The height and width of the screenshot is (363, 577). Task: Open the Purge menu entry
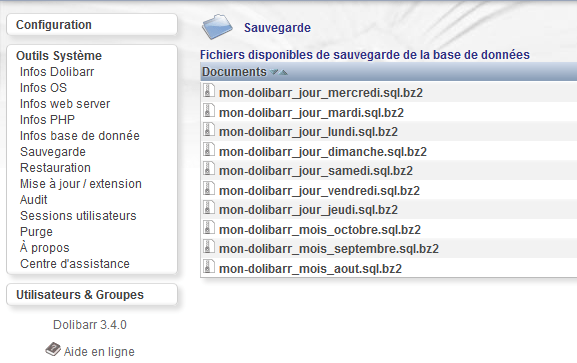36,232
